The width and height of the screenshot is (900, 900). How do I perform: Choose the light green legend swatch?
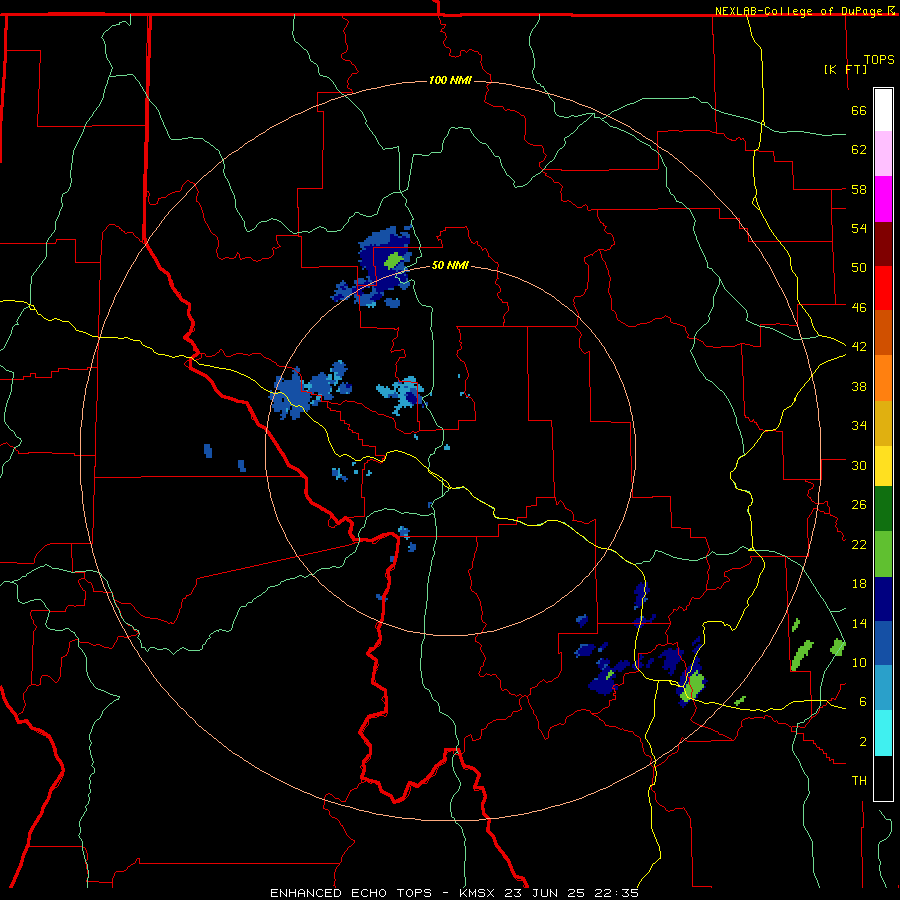[883, 554]
